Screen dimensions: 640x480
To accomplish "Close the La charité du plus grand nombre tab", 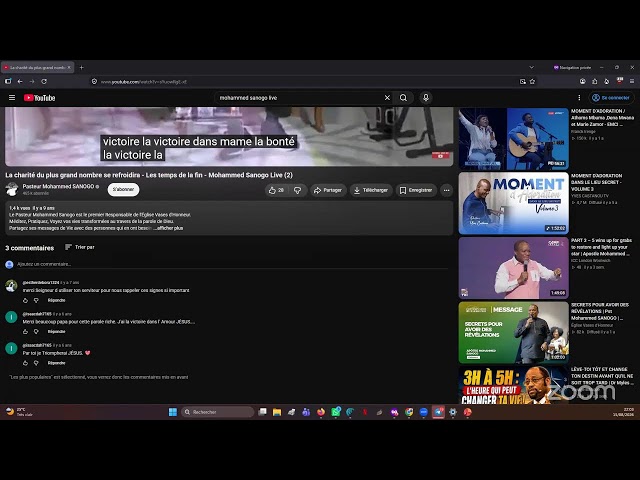I will tap(69, 67).
